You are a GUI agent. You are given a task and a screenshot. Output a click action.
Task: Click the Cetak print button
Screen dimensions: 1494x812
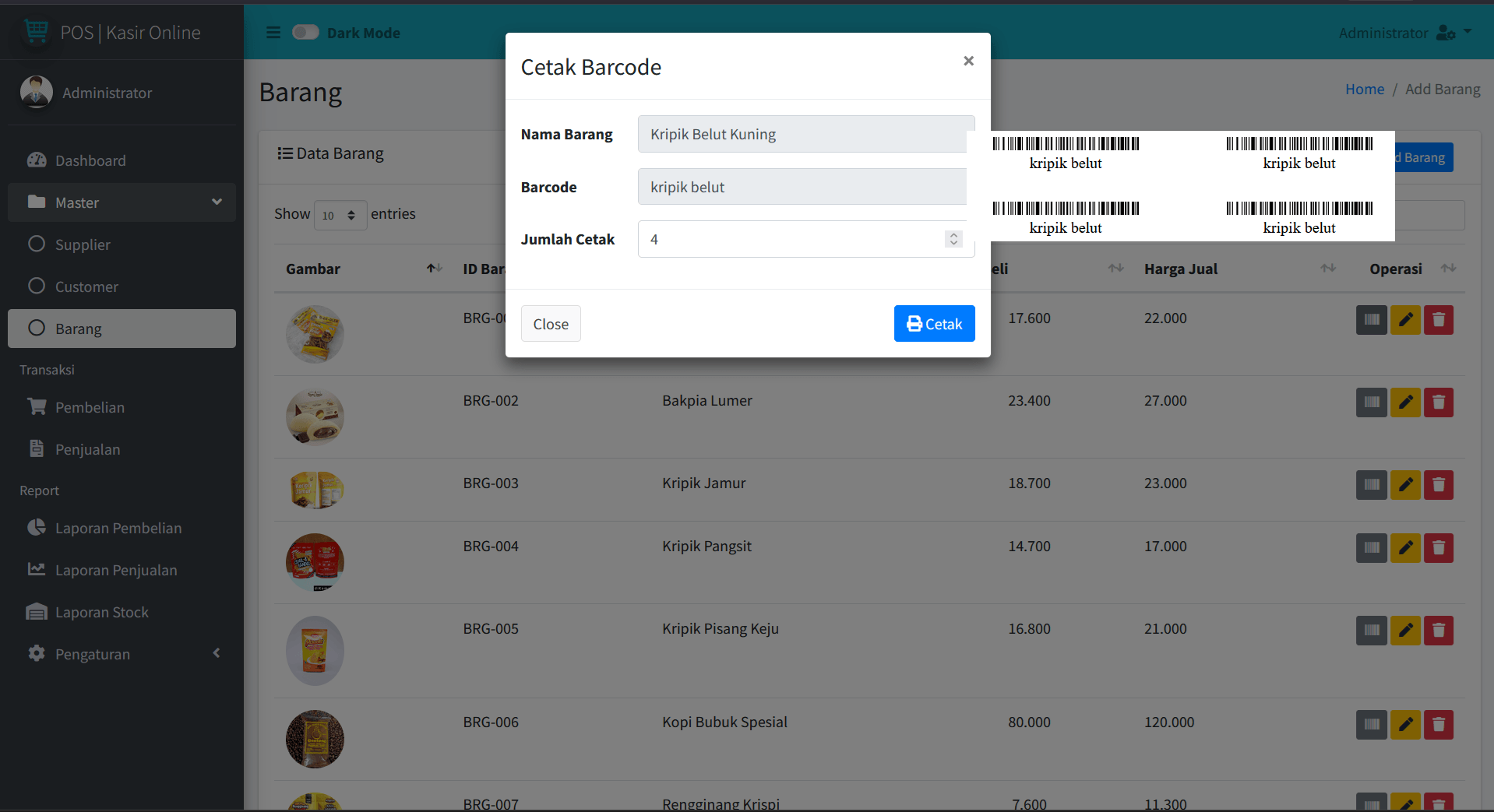click(934, 324)
